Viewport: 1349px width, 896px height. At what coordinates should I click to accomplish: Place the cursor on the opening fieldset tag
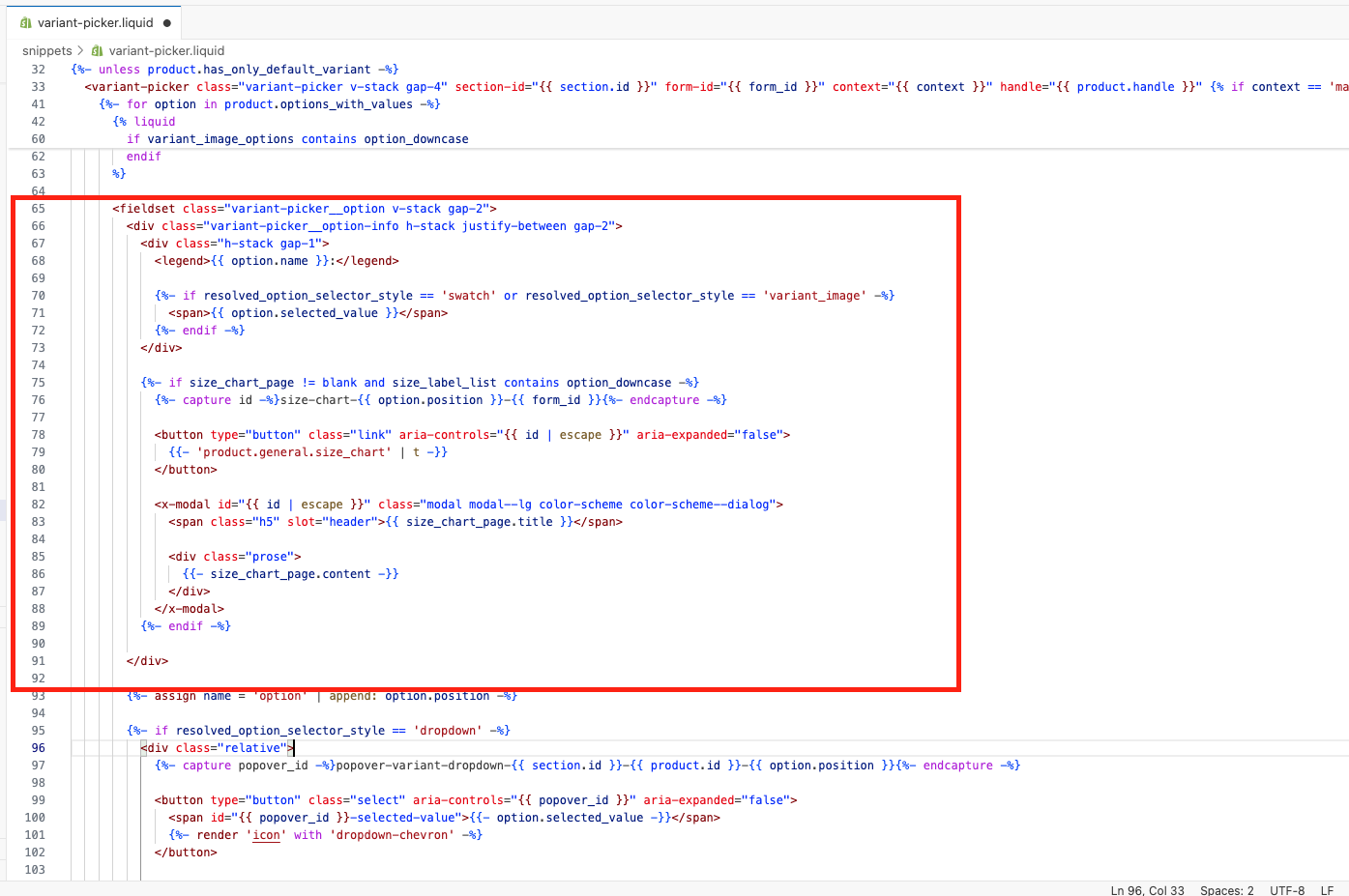tap(145, 209)
